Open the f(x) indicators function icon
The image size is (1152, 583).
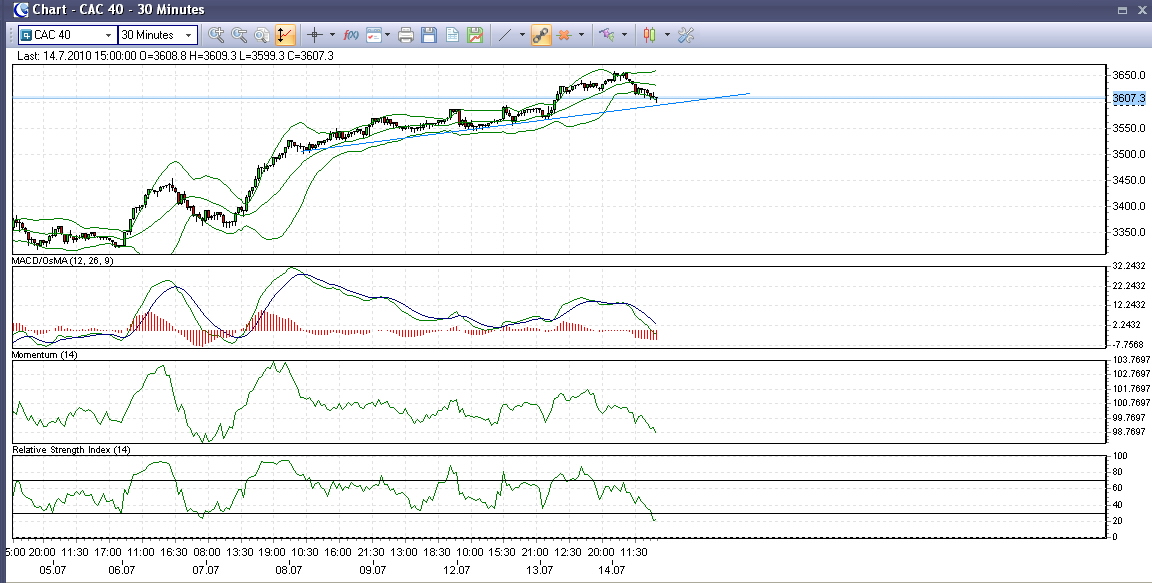pos(351,35)
